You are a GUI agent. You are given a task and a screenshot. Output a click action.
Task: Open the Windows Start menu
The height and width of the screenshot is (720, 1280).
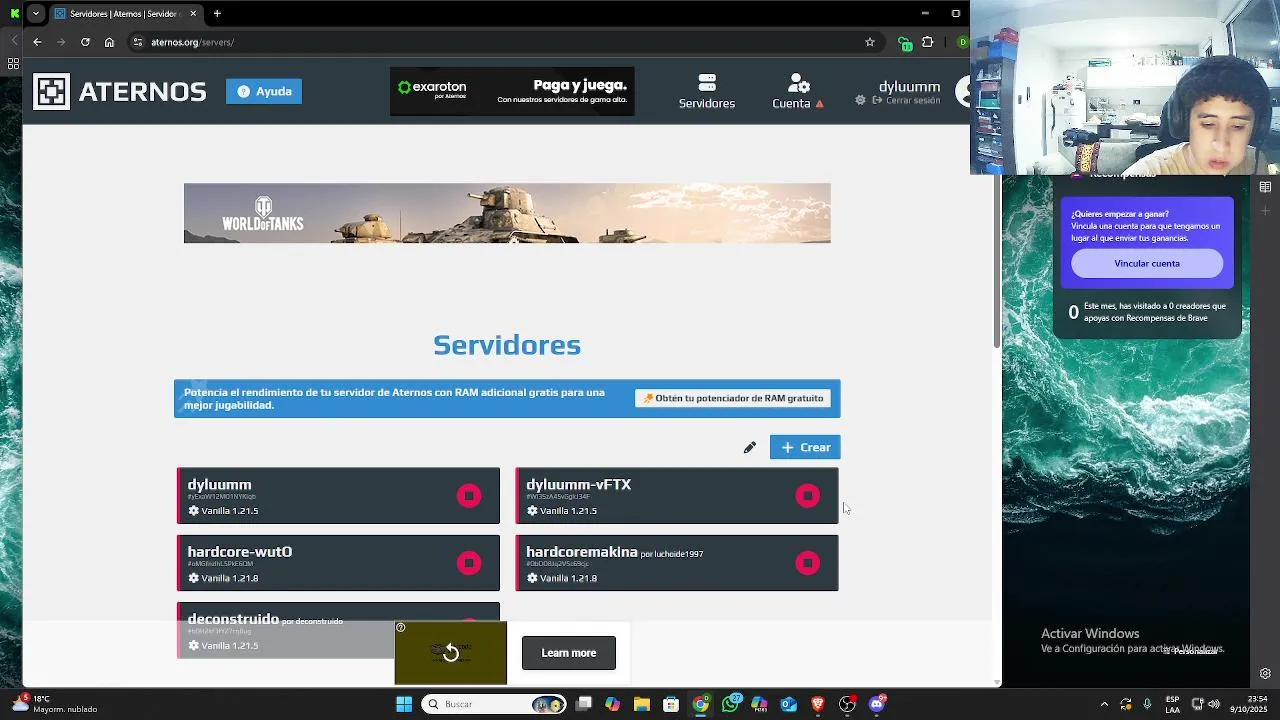(404, 704)
